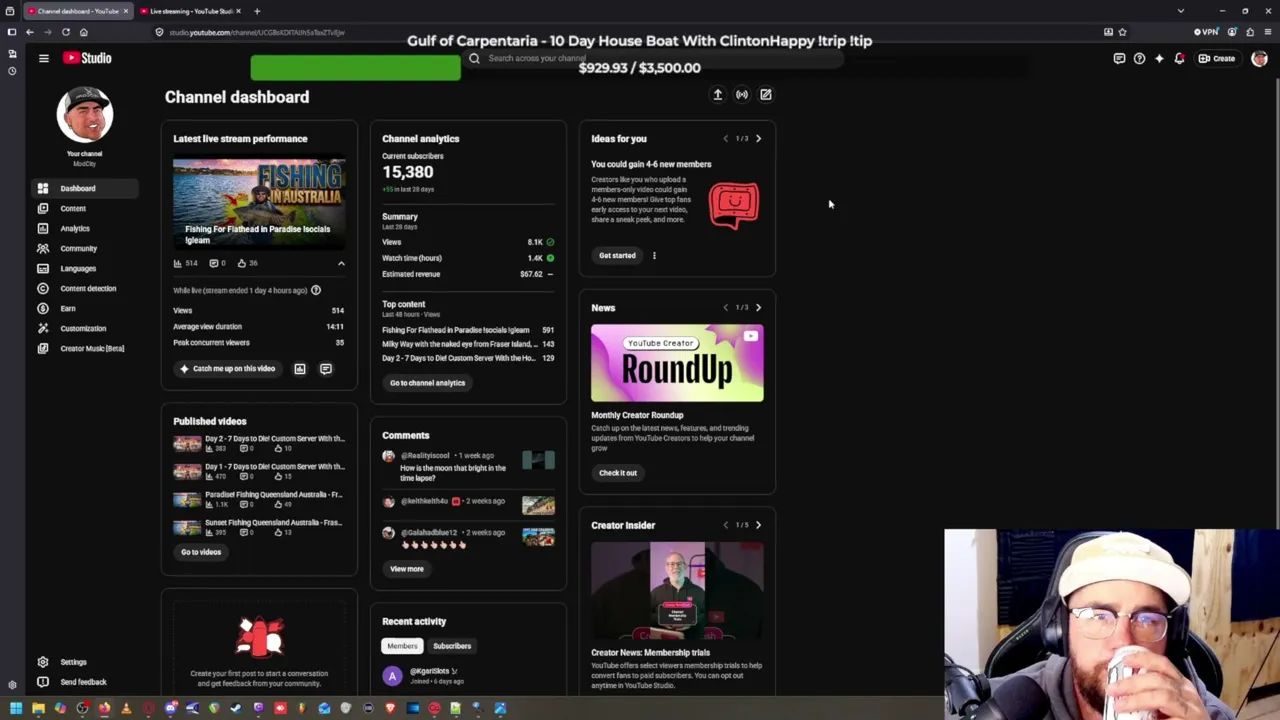Show next News card
The image size is (1280, 720).
(x=758, y=308)
